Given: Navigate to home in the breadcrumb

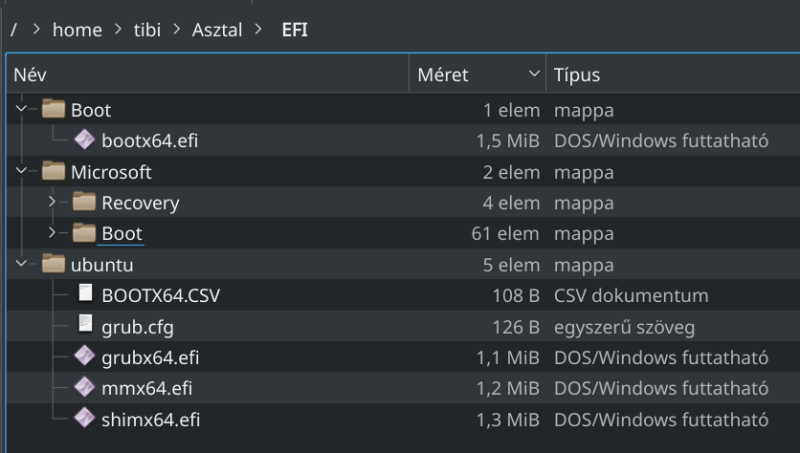Looking at the screenshot, I should click(x=77, y=30).
